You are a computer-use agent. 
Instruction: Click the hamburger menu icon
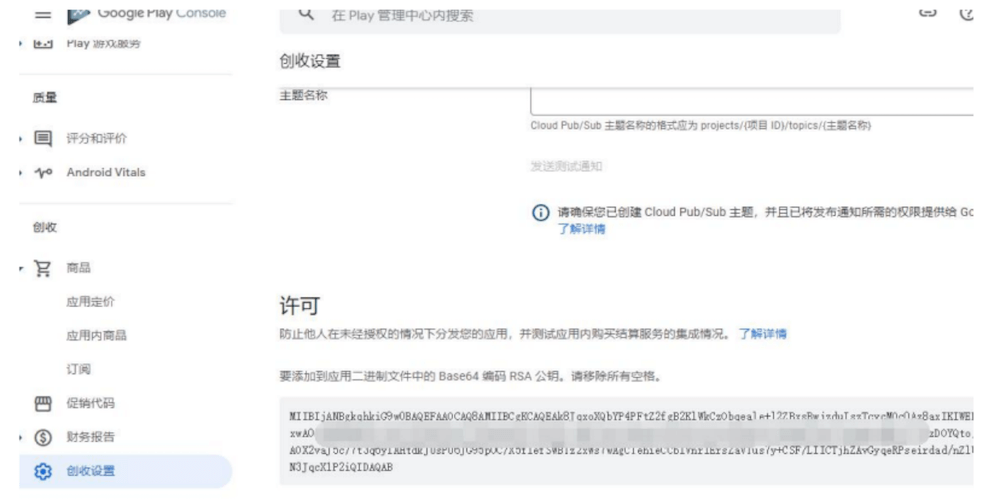tap(42, 14)
